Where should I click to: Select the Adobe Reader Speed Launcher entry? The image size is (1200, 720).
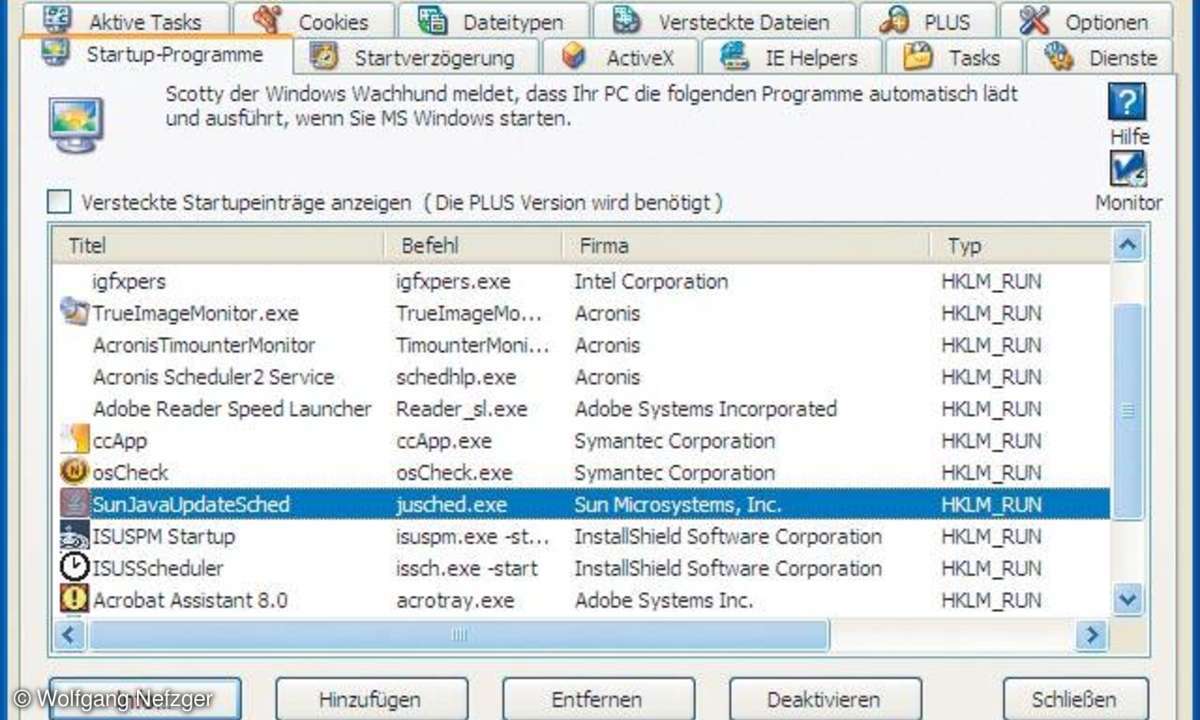[x=232, y=409]
